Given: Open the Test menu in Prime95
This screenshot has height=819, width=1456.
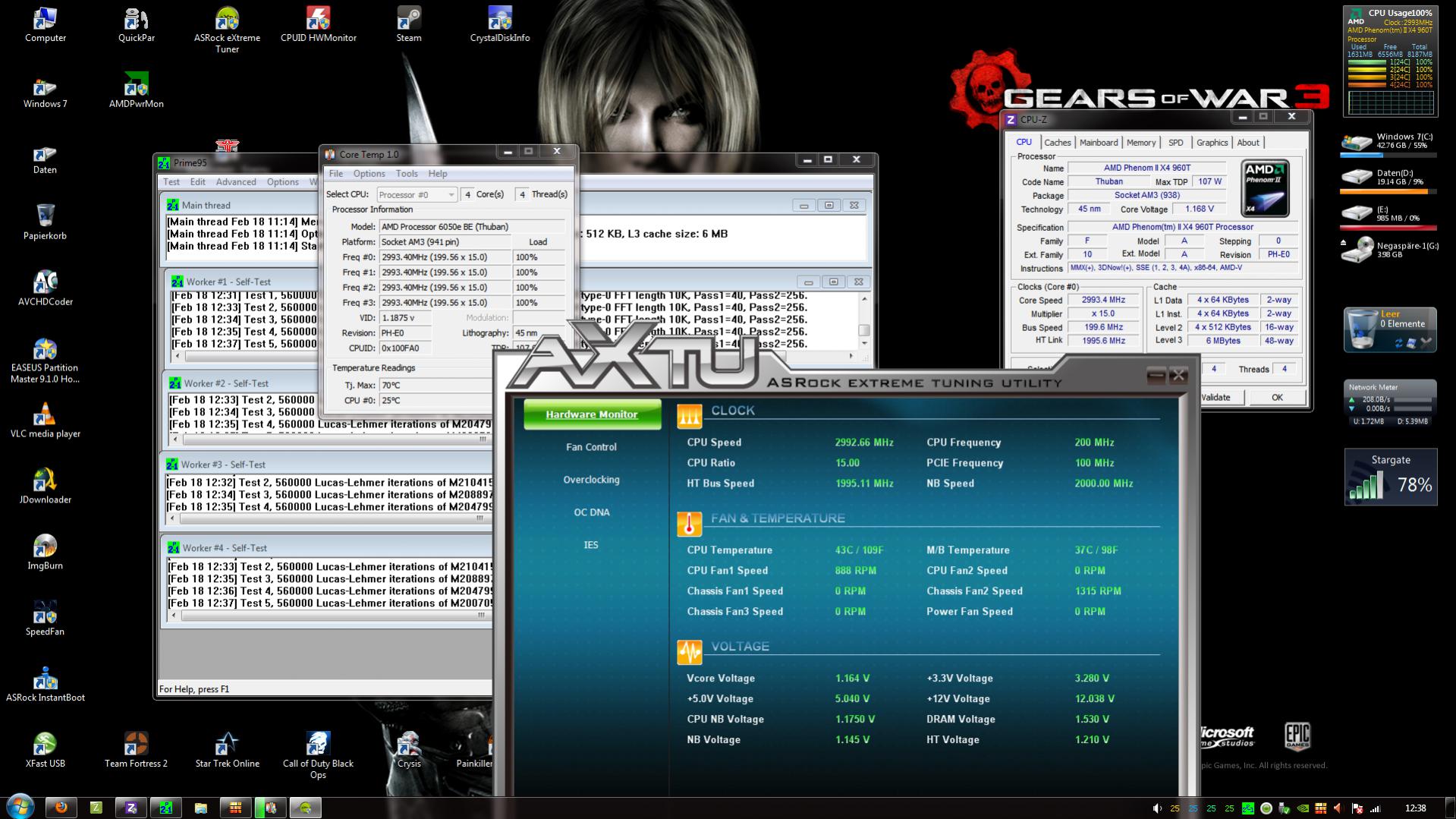Looking at the screenshot, I should 171,182.
